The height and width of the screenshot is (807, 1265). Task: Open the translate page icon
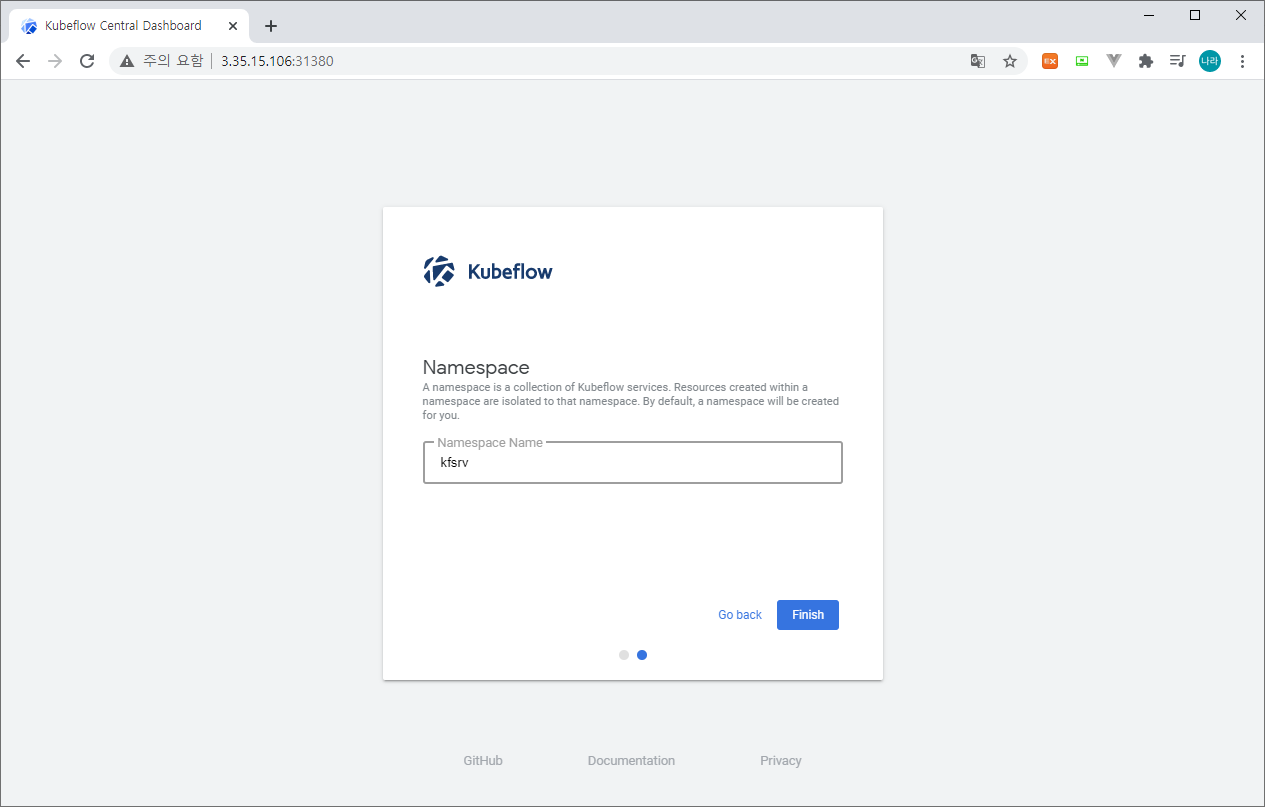pos(978,61)
